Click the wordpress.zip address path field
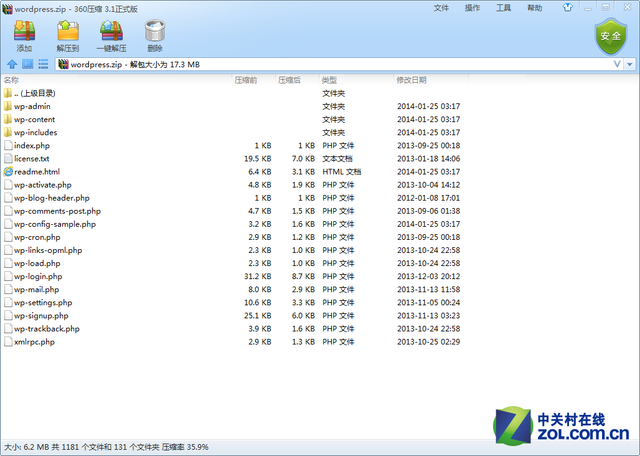The height and width of the screenshot is (456, 640). 300,65
